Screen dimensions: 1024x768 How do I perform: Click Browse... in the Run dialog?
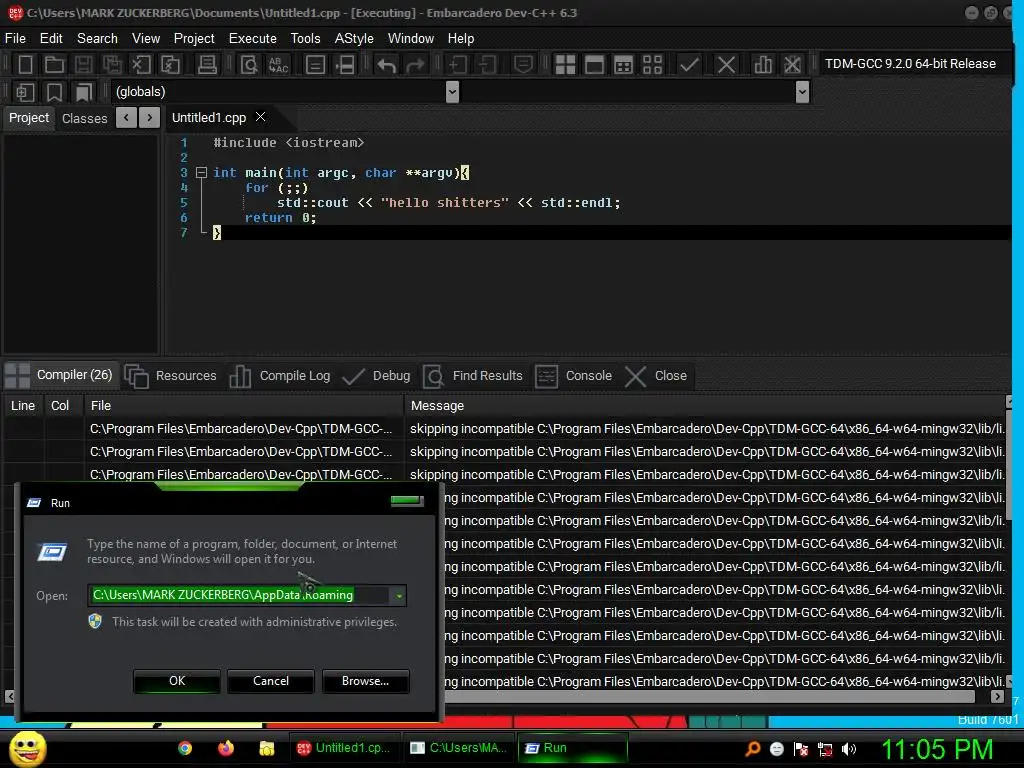(x=366, y=681)
